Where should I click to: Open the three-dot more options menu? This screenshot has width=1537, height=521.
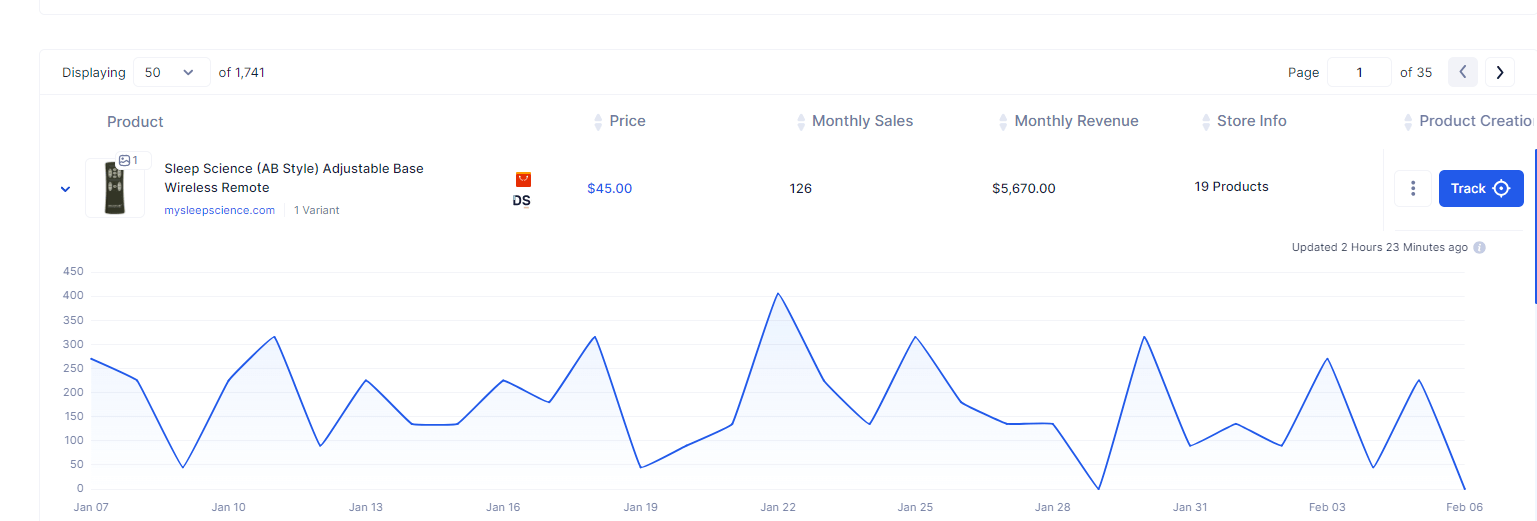click(1412, 188)
